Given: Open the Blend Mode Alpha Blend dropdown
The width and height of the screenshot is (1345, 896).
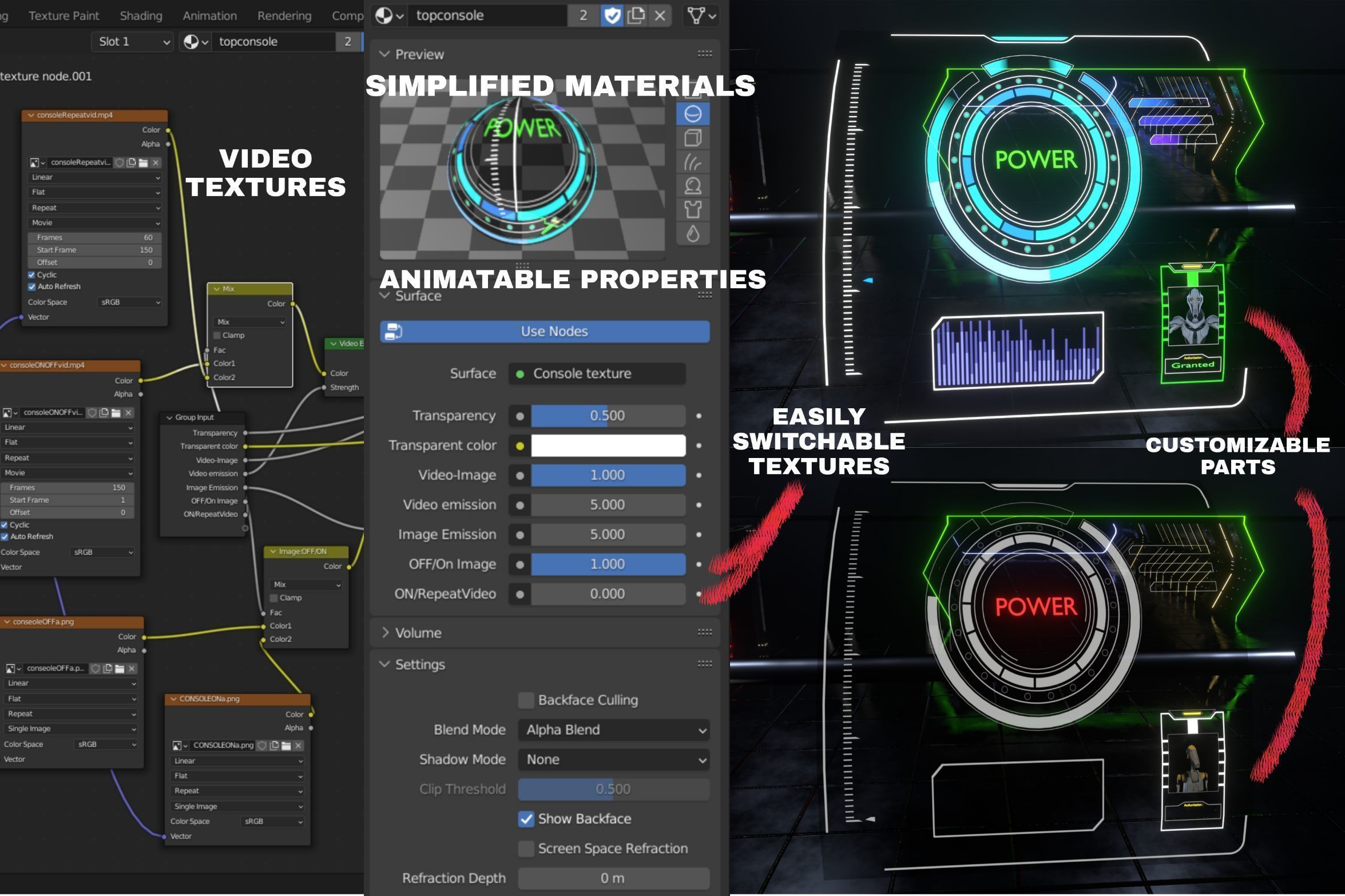Looking at the screenshot, I should (x=613, y=730).
